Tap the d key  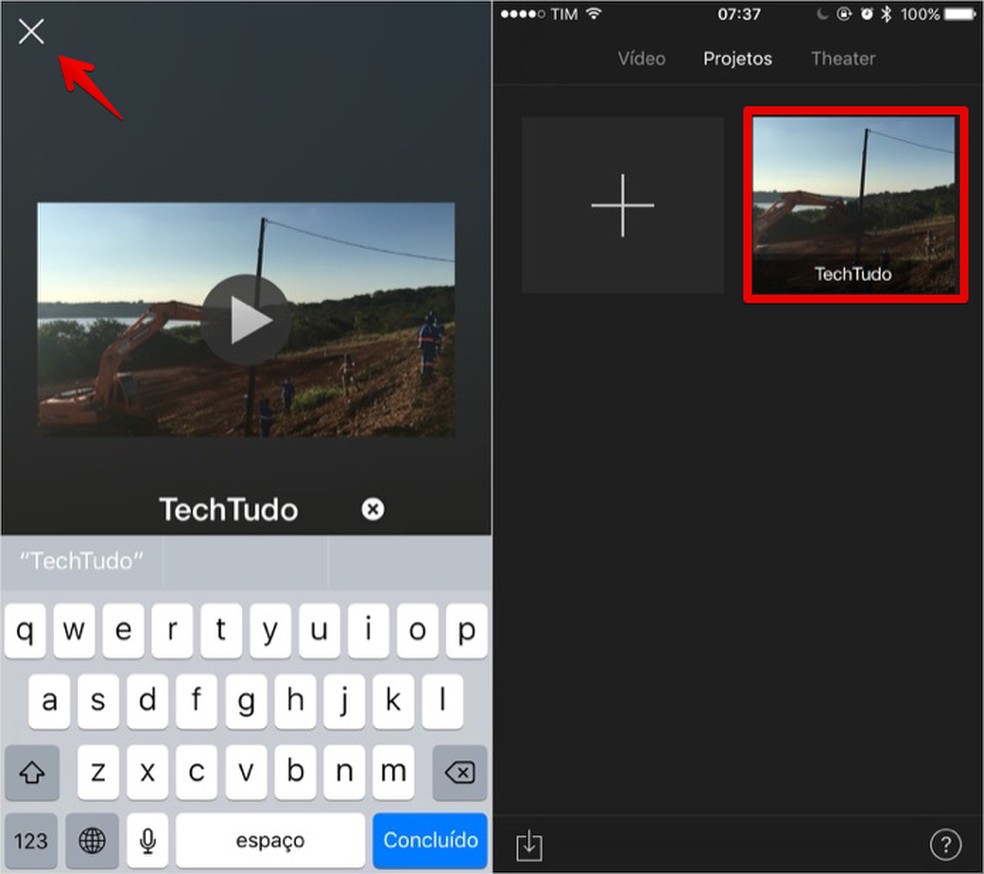147,701
